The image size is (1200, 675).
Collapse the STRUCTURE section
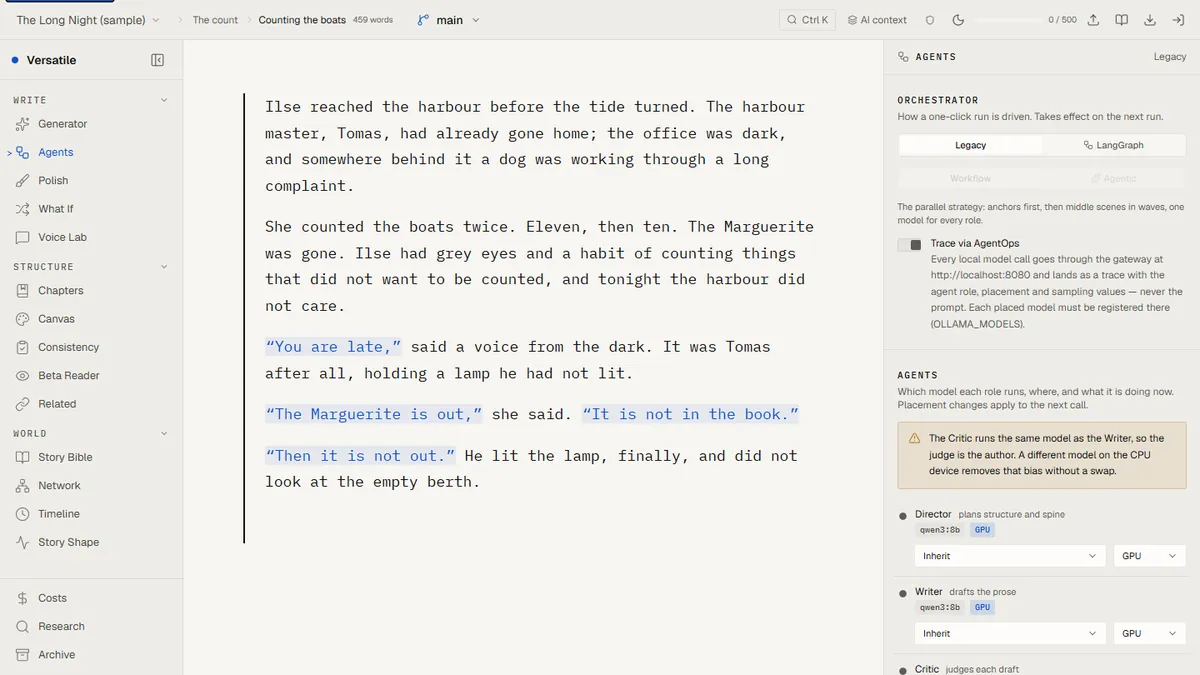point(164,267)
